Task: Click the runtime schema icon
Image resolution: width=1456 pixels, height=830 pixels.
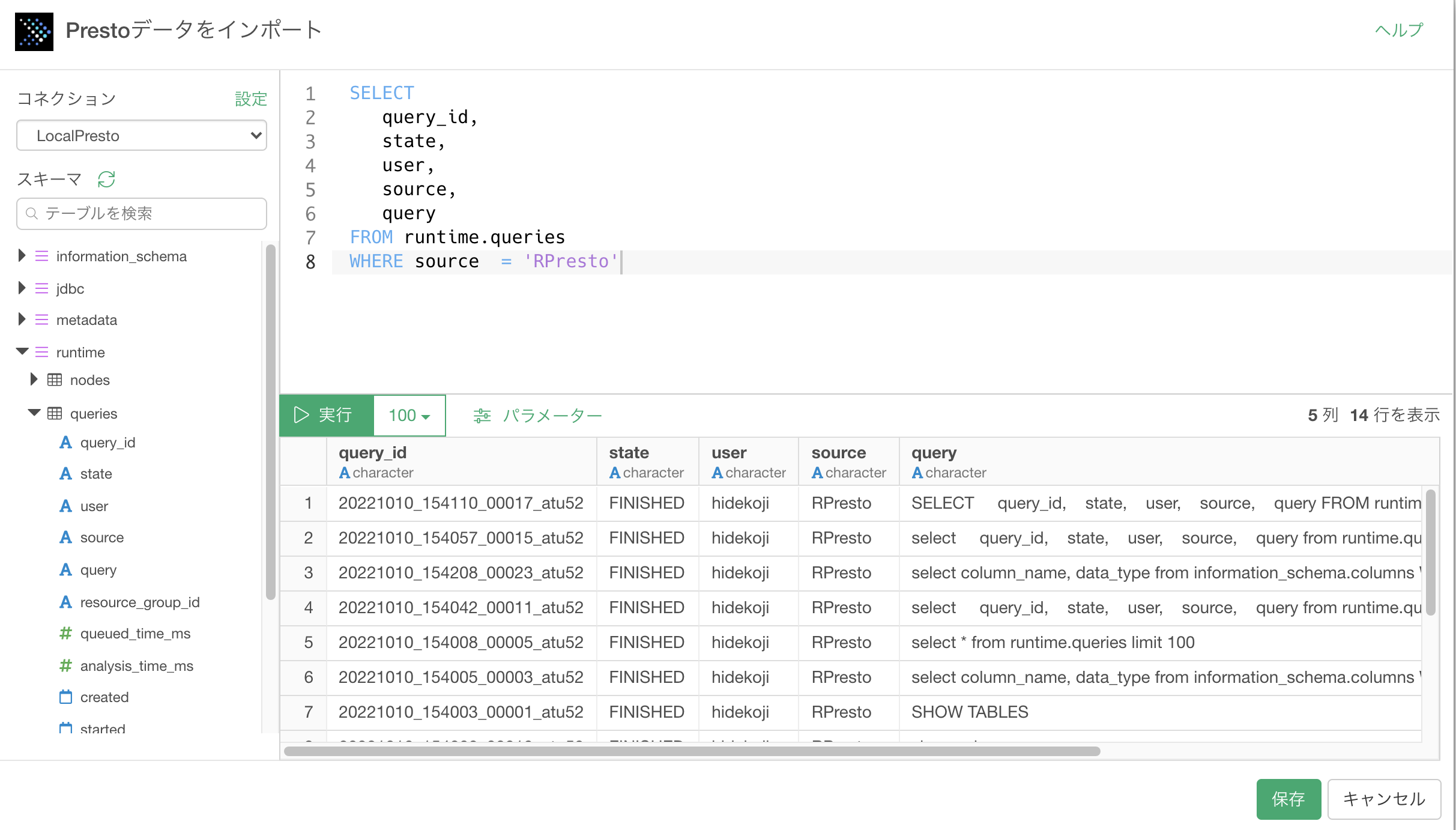Action: point(41,353)
